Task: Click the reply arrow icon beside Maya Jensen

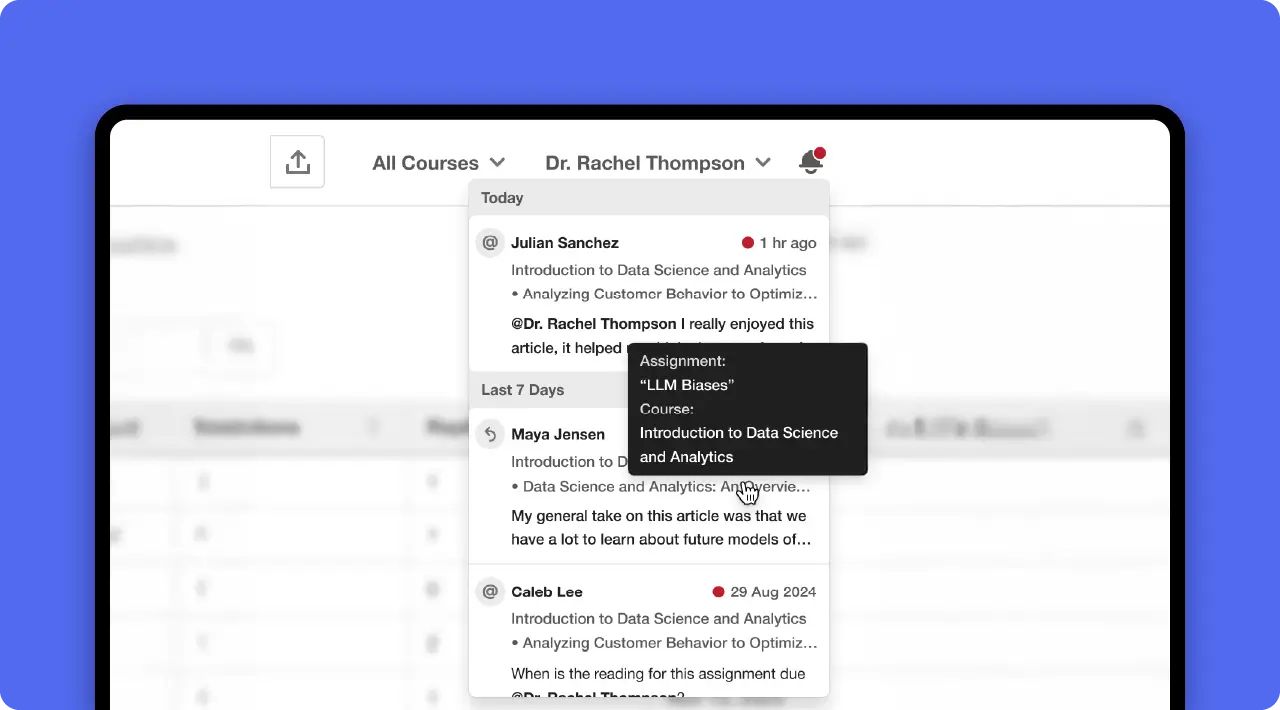Action: tap(490, 434)
